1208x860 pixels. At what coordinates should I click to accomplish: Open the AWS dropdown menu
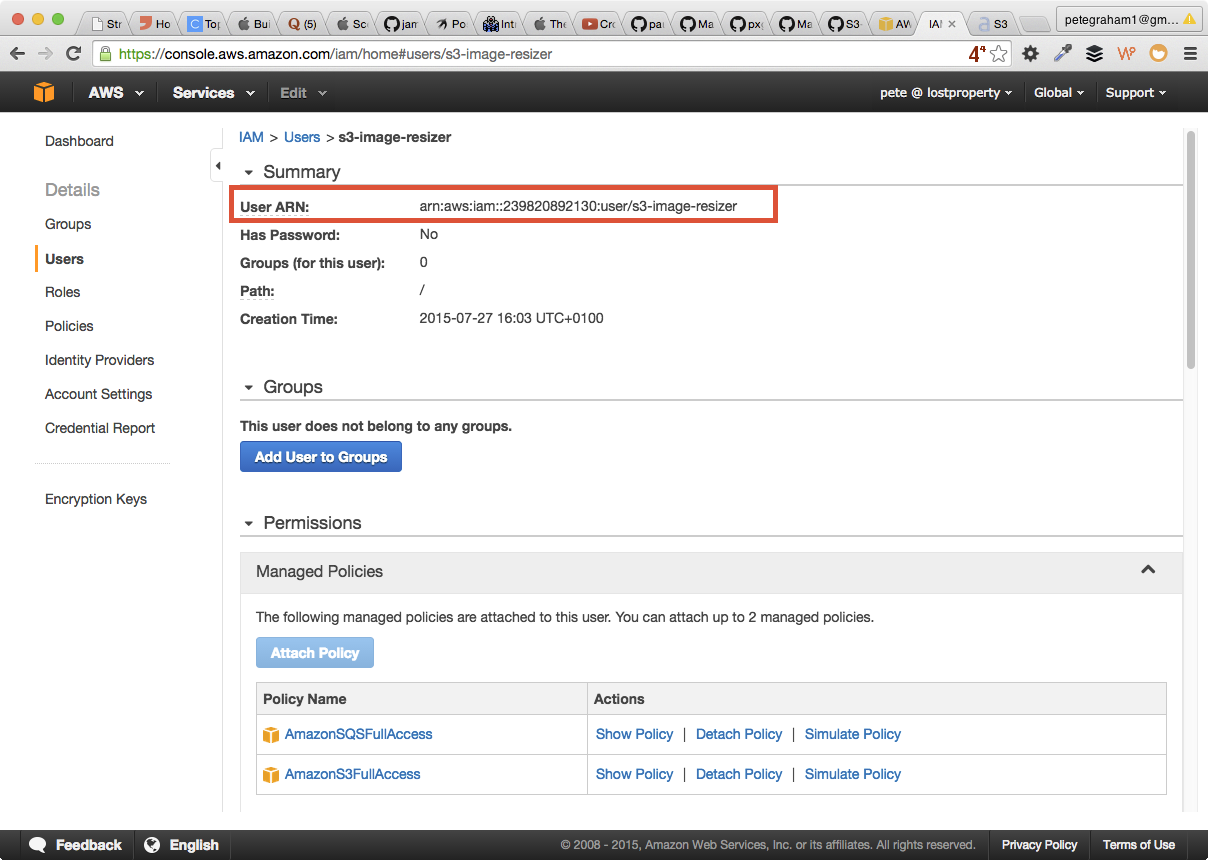coord(116,92)
